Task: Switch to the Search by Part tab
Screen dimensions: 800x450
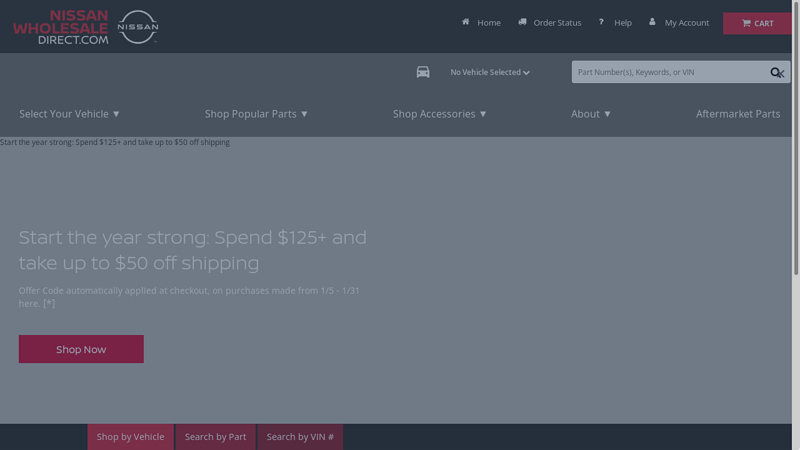Action: coord(215,437)
